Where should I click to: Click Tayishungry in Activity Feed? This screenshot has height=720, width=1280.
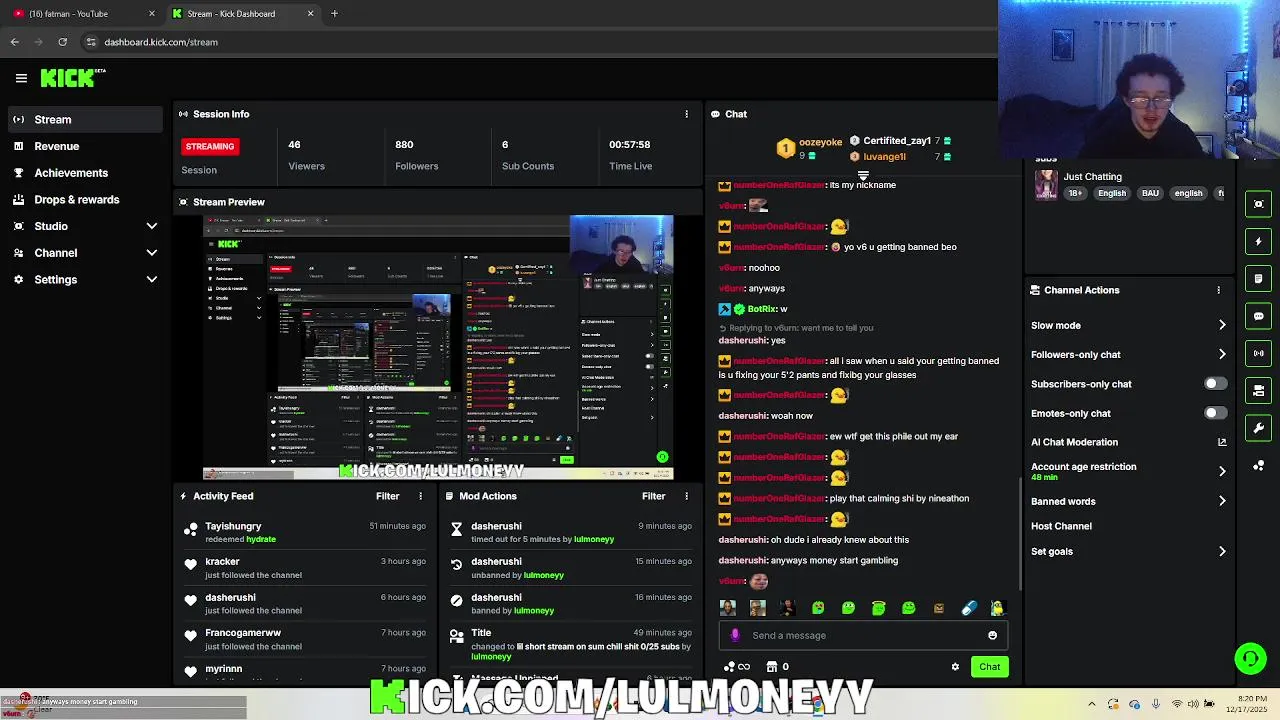point(233,526)
